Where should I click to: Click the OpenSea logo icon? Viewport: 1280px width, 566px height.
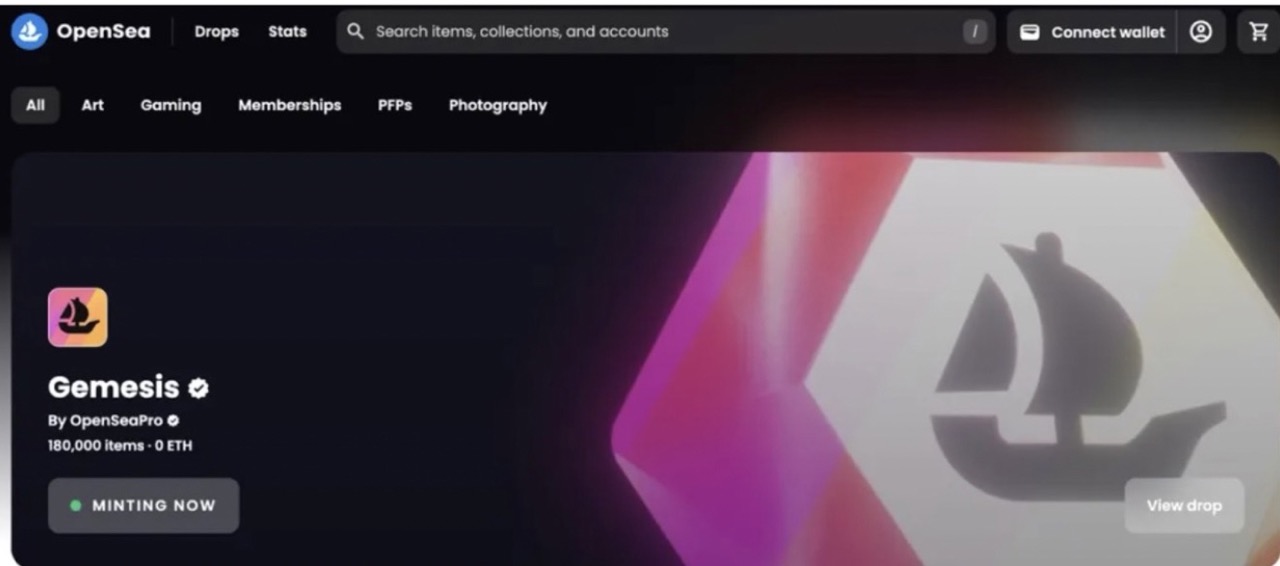29,31
